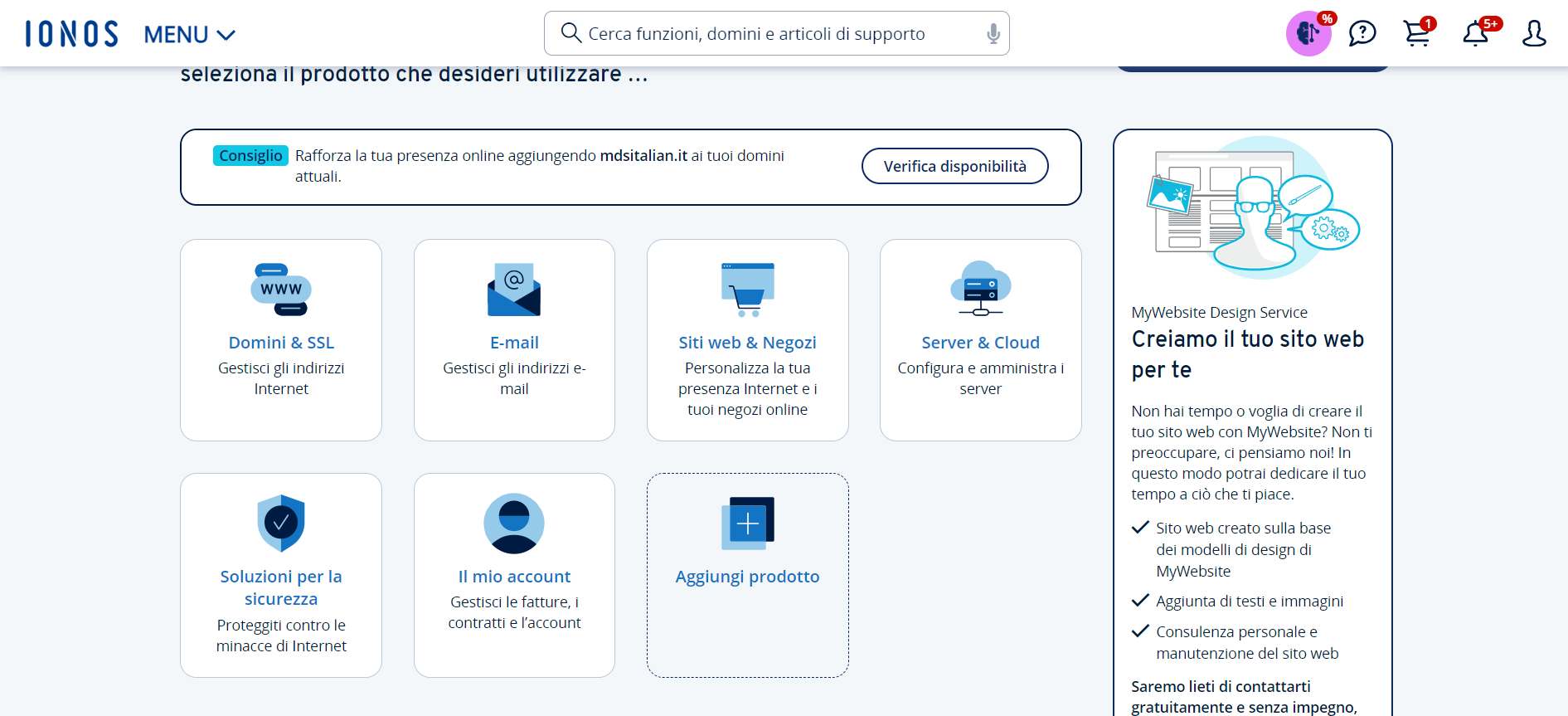Expand the MENU dropdown
Viewport: 1568px width, 716px height.
(x=189, y=35)
